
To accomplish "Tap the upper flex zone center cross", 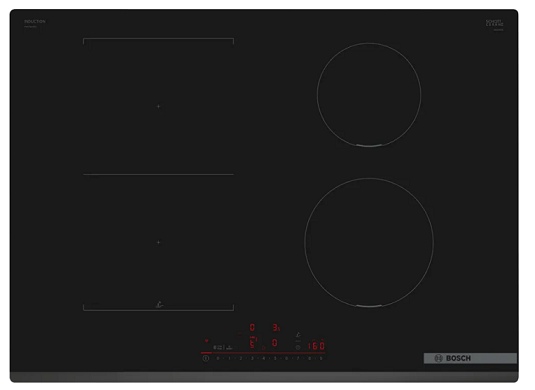I will click(158, 106).
